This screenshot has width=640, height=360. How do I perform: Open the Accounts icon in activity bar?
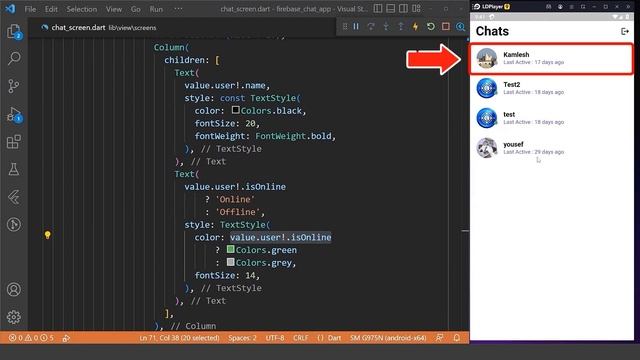click(x=13, y=289)
